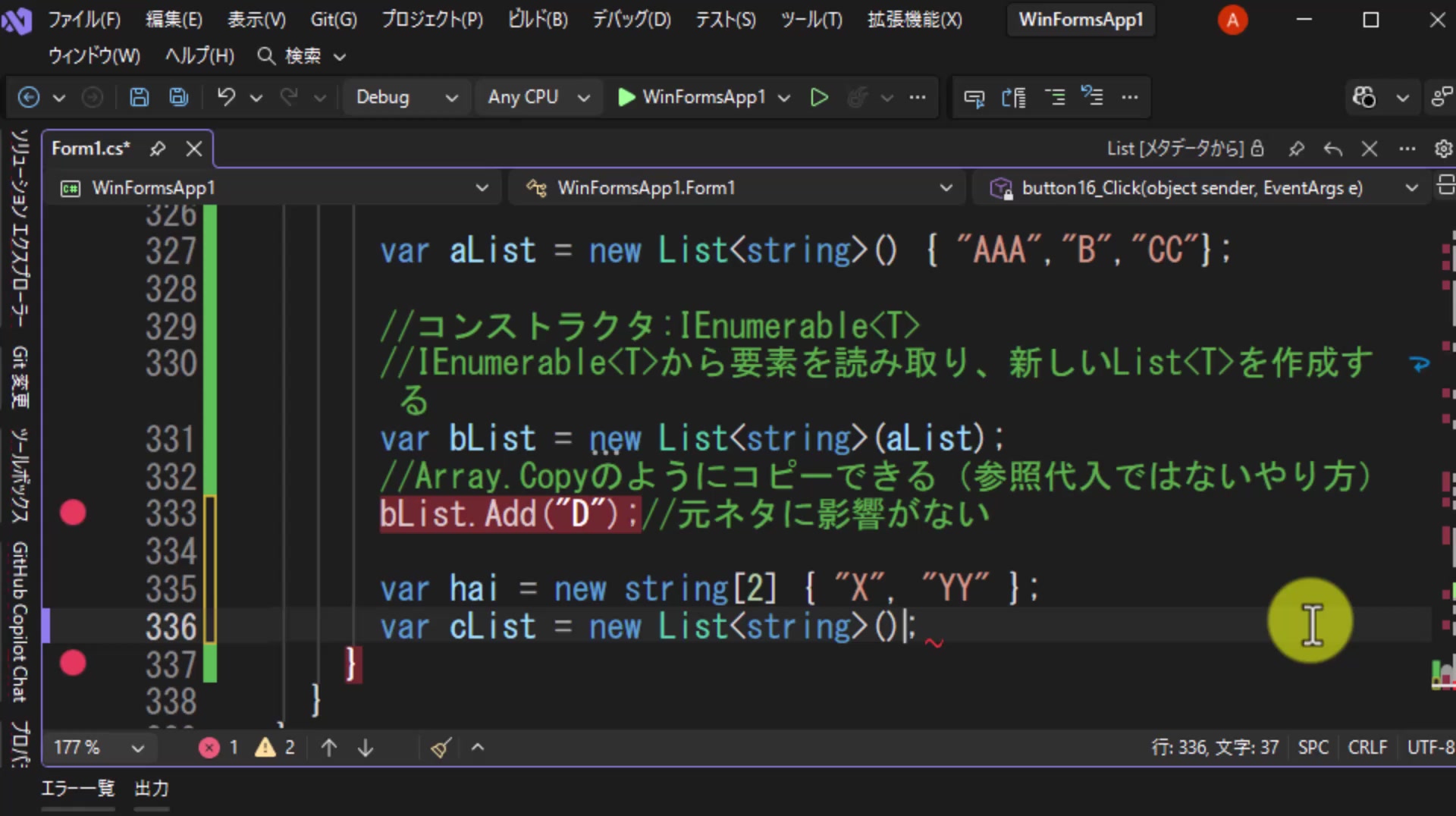The image size is (1456, 816).
Task: Click the List [メタデータから] preview tab
Action: (1175, 149)
